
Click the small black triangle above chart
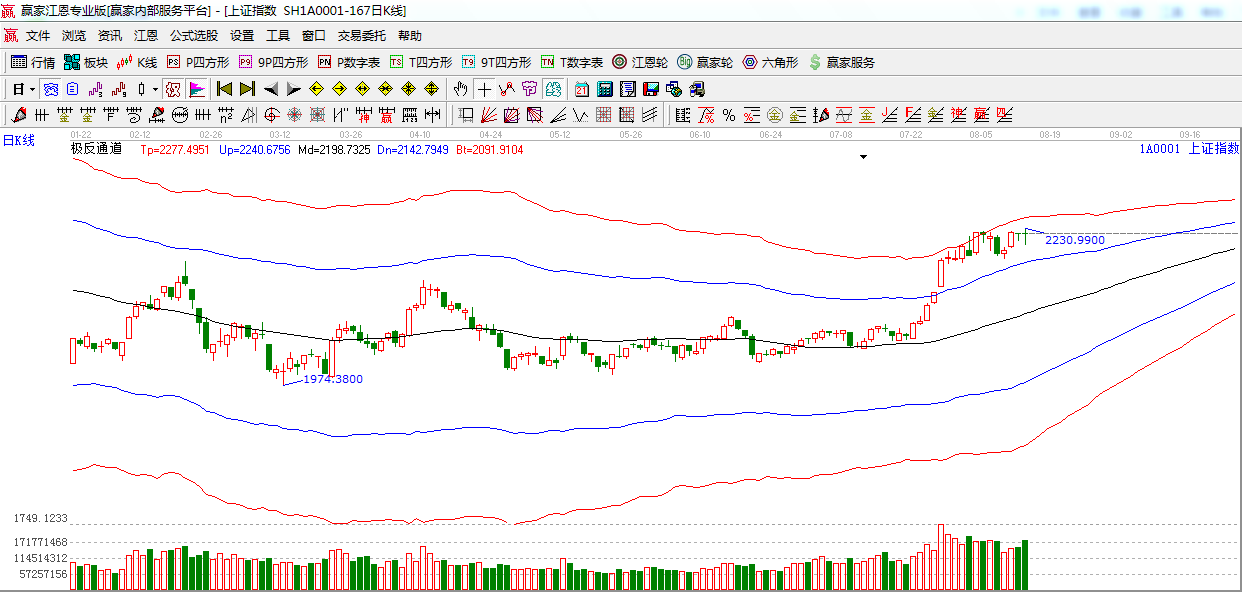863,157
